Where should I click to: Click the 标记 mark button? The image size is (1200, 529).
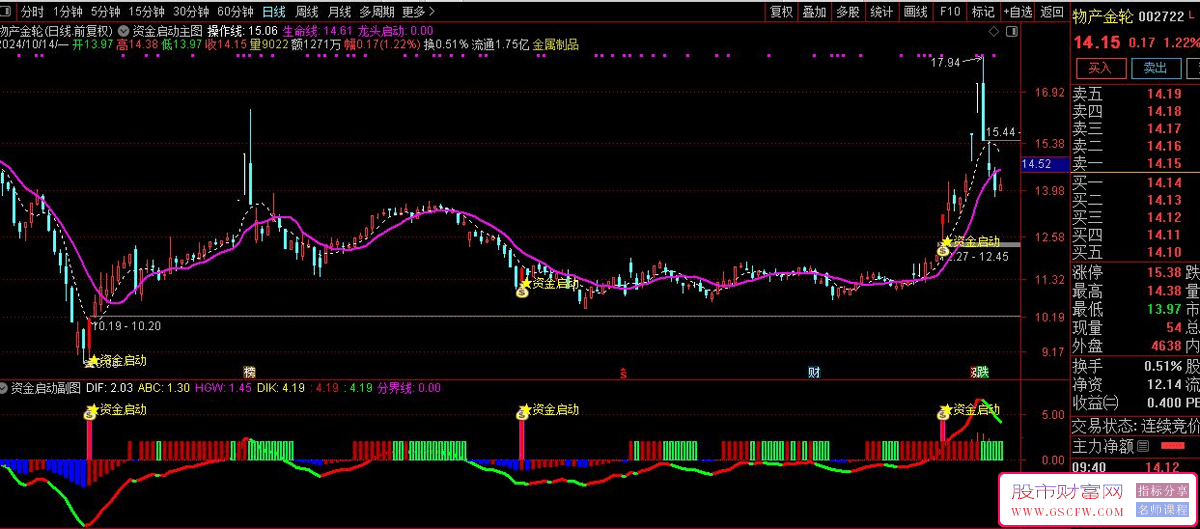[983, 12]
